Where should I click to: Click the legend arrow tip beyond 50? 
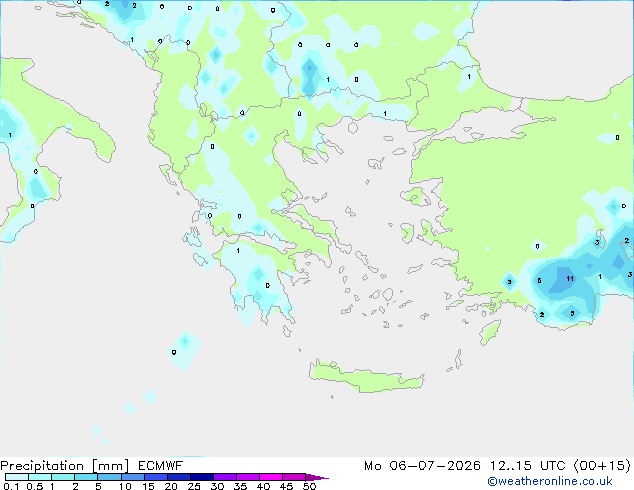[x=317, y=477]
